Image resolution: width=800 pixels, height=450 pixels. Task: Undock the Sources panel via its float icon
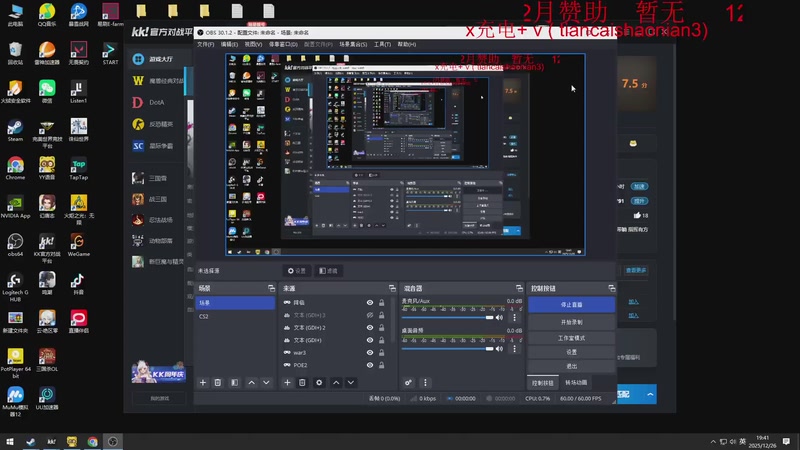(392, 288)
